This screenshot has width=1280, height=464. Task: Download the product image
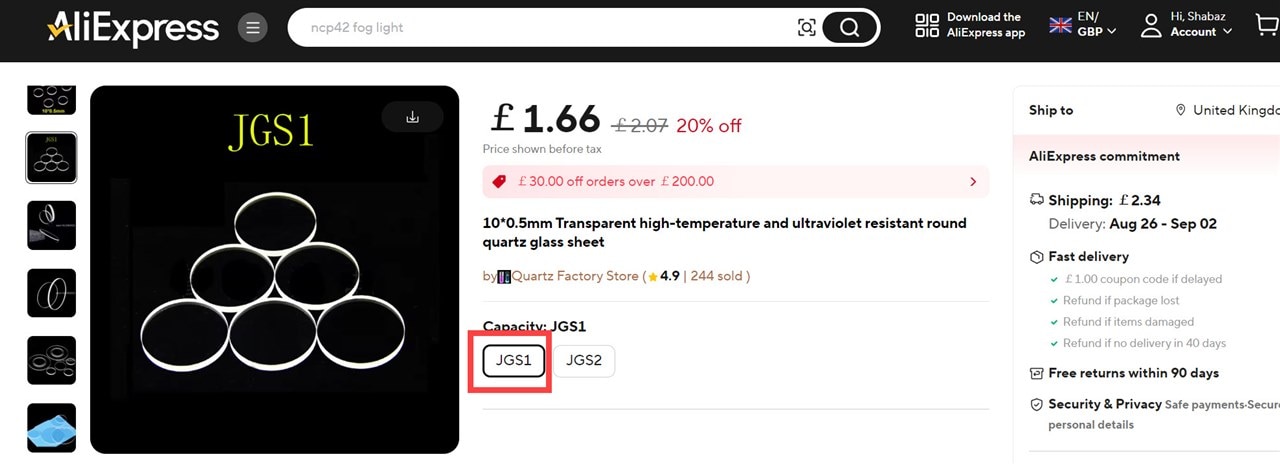coord(412,117)
